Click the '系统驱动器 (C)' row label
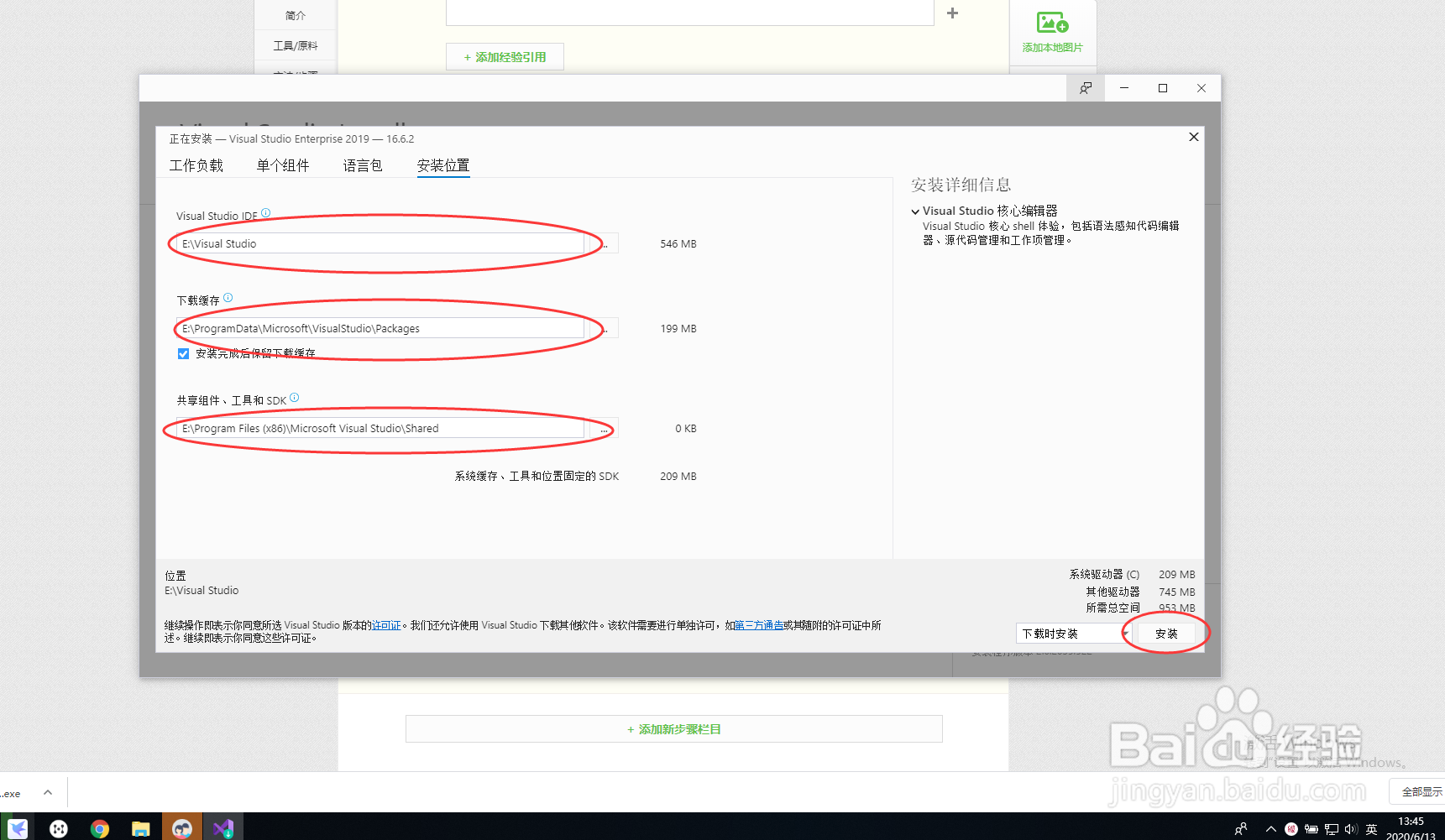 1104,575
